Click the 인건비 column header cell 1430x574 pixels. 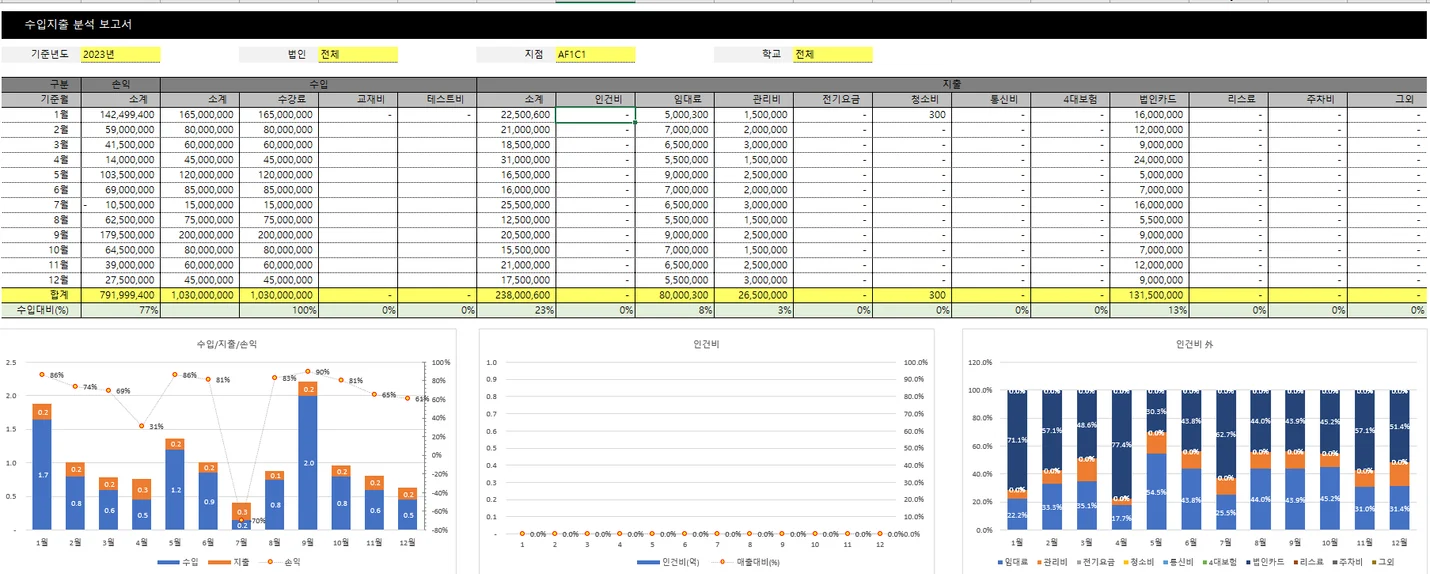point(595,100)
